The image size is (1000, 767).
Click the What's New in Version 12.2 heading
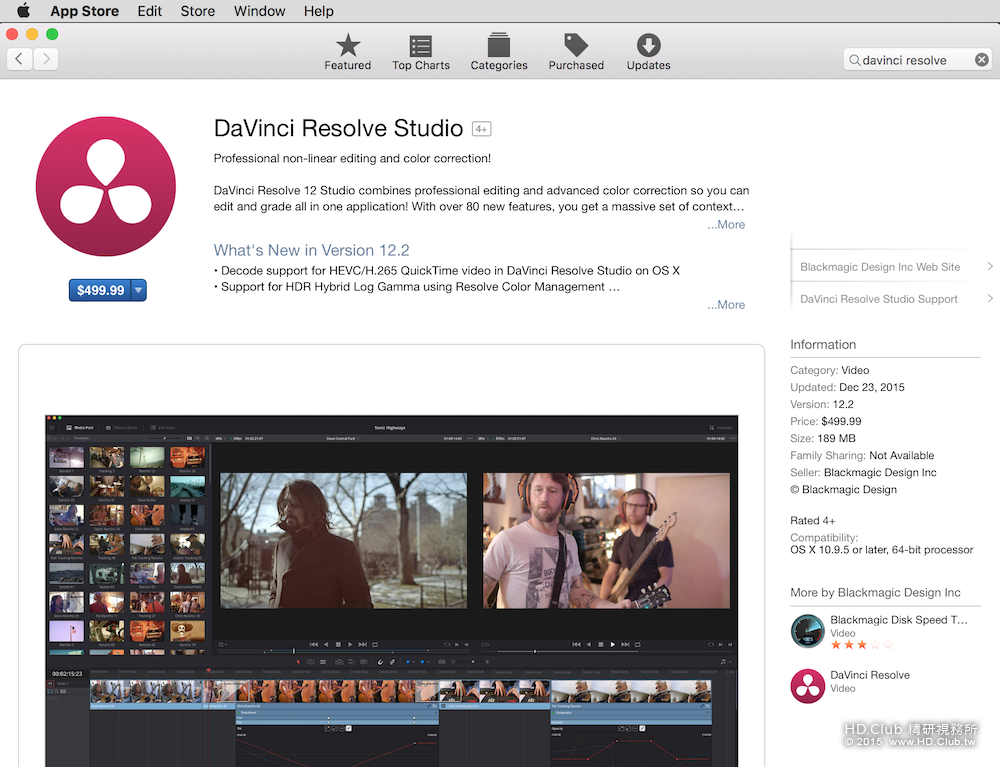tap(311, 250)
